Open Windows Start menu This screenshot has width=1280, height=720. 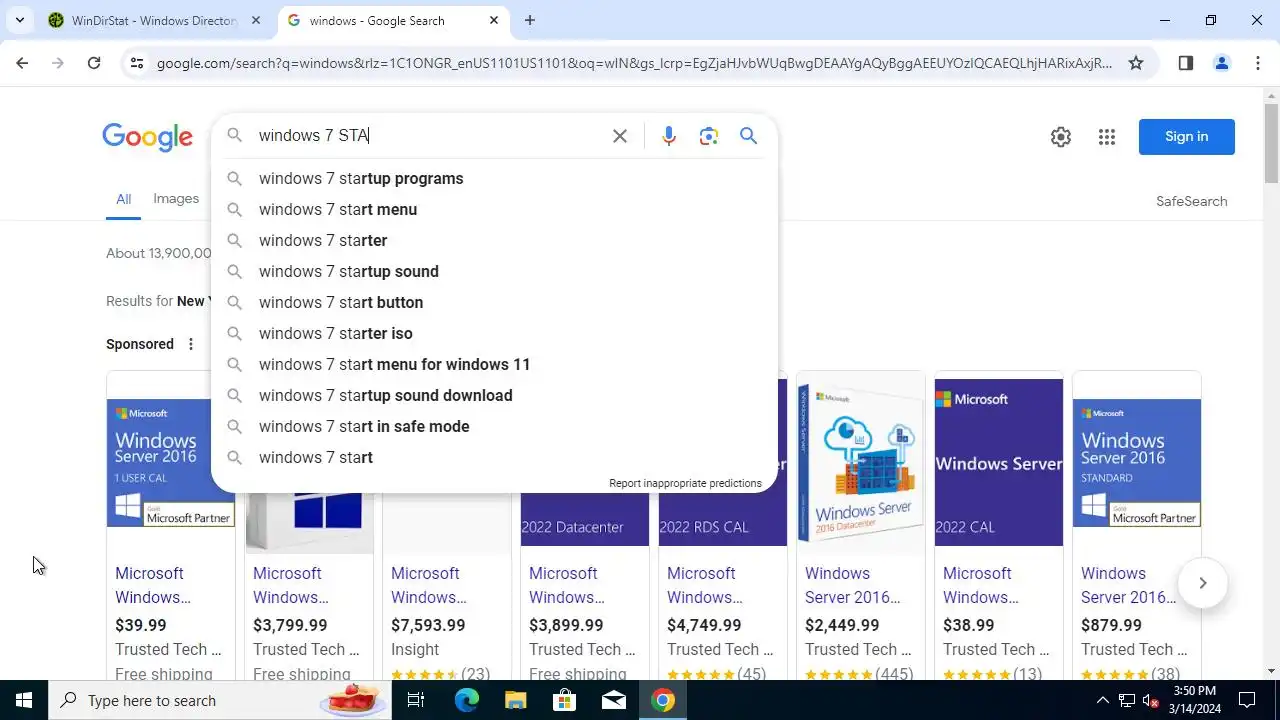[x=24, y=700]
